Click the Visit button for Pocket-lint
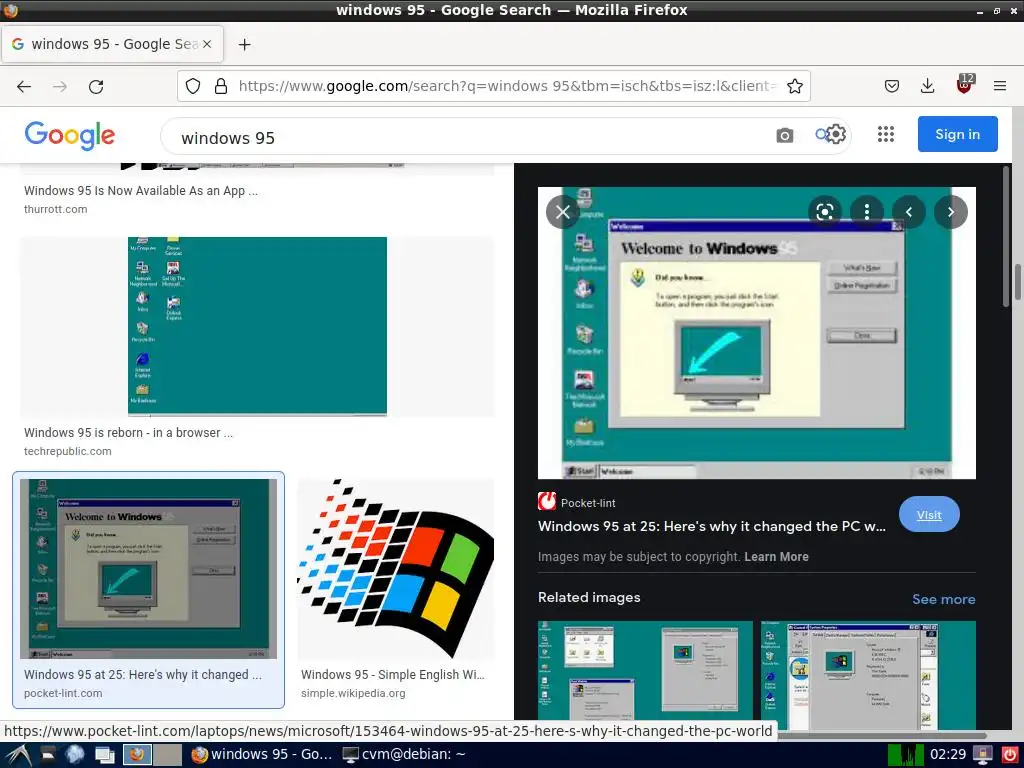1024x768 pixels. click(929, 515)
